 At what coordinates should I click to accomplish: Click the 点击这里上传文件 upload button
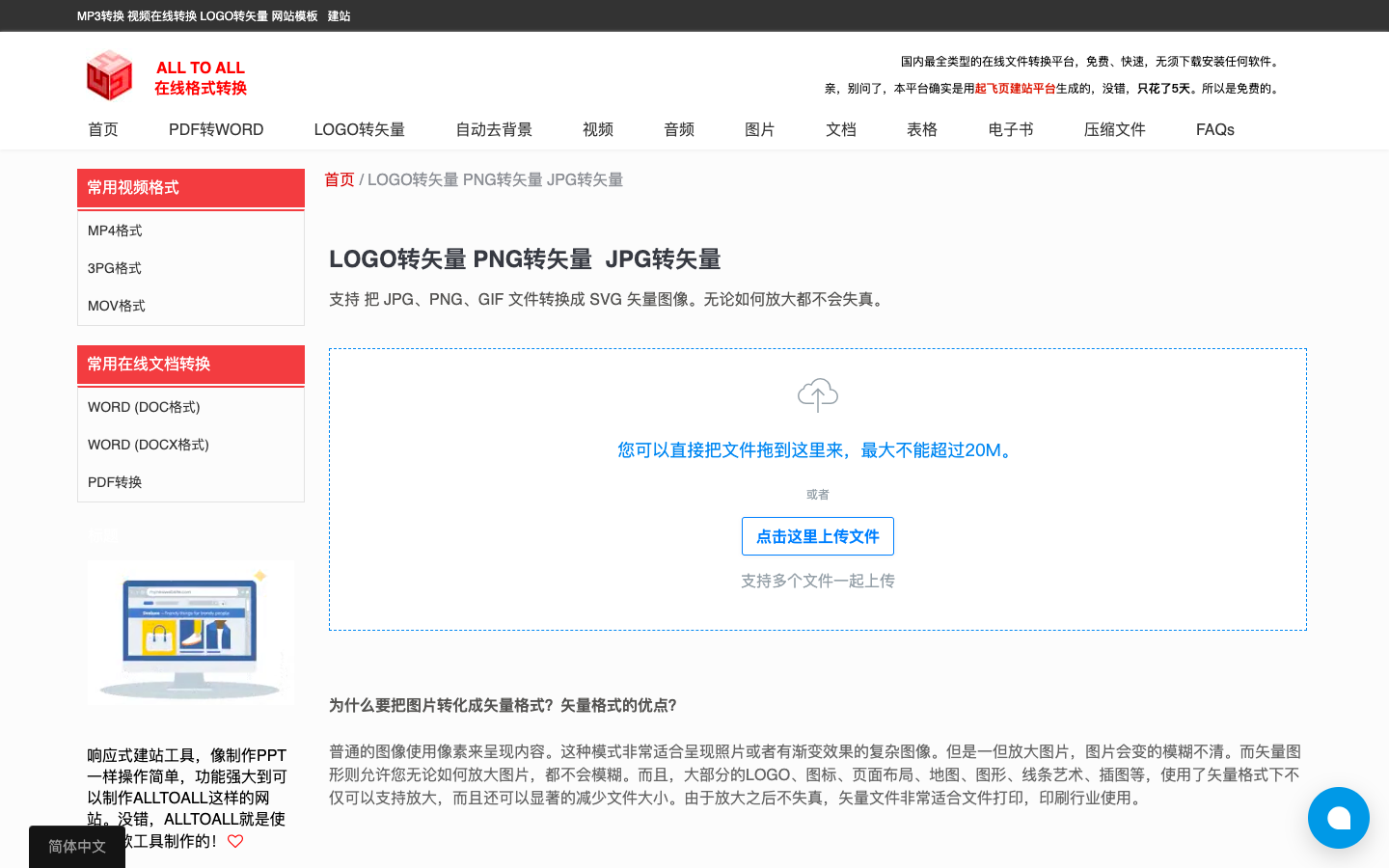(x=817, y=536)
